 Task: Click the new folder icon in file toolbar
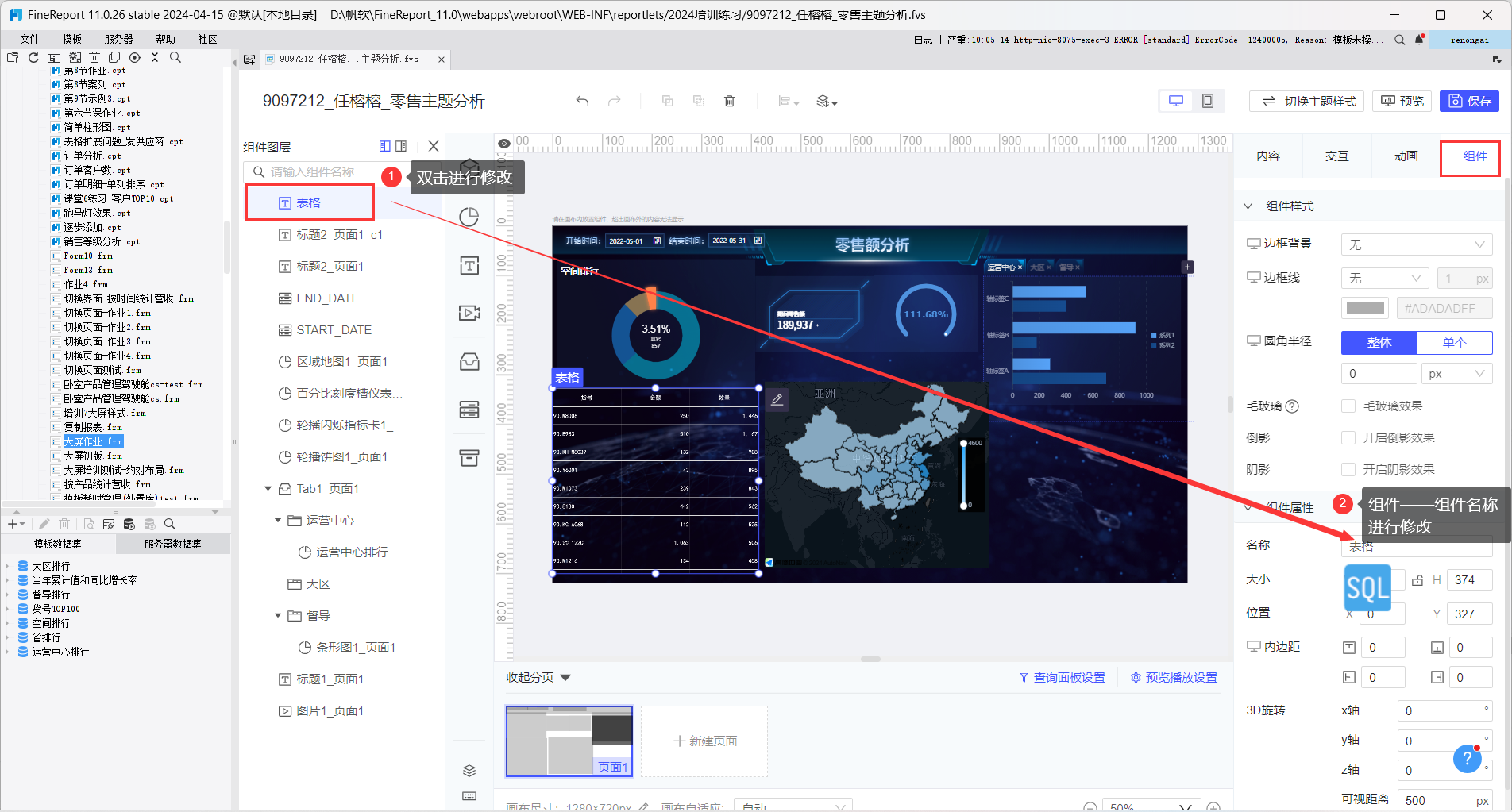tap(13, 57)
